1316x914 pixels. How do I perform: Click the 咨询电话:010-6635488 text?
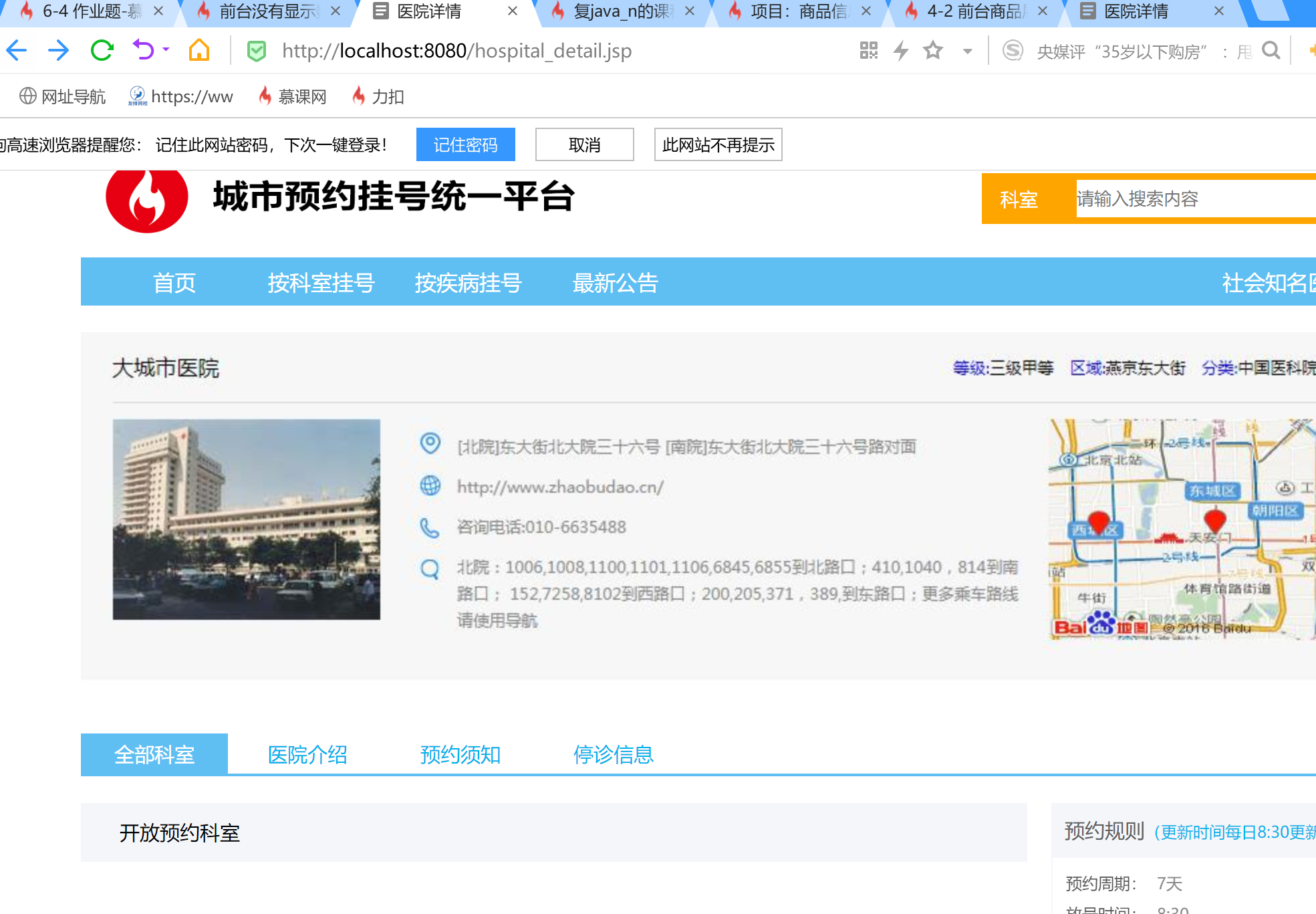pyautogui.click(x=541, y=527)
